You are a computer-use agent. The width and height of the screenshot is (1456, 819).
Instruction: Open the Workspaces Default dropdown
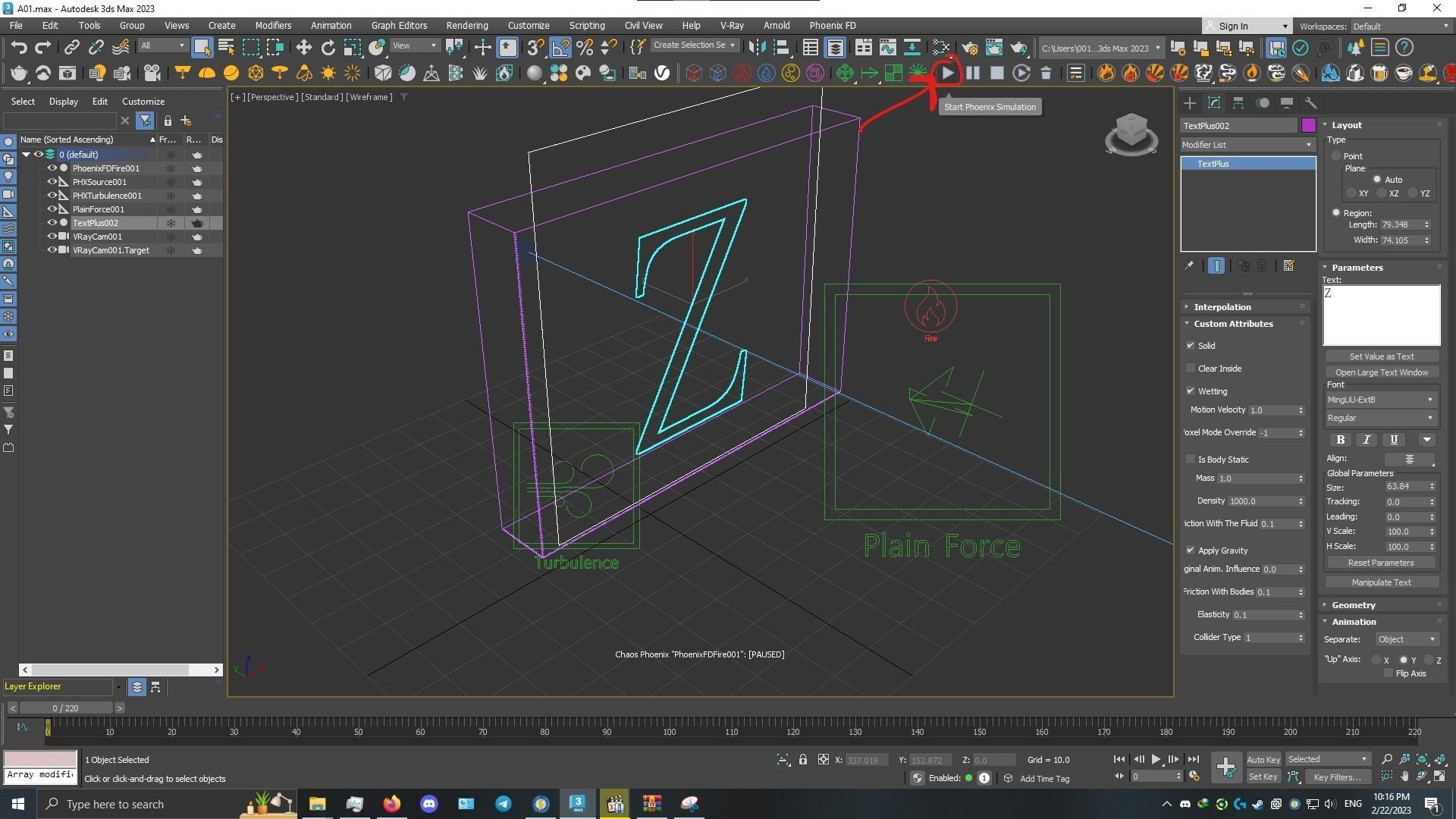1399,26
